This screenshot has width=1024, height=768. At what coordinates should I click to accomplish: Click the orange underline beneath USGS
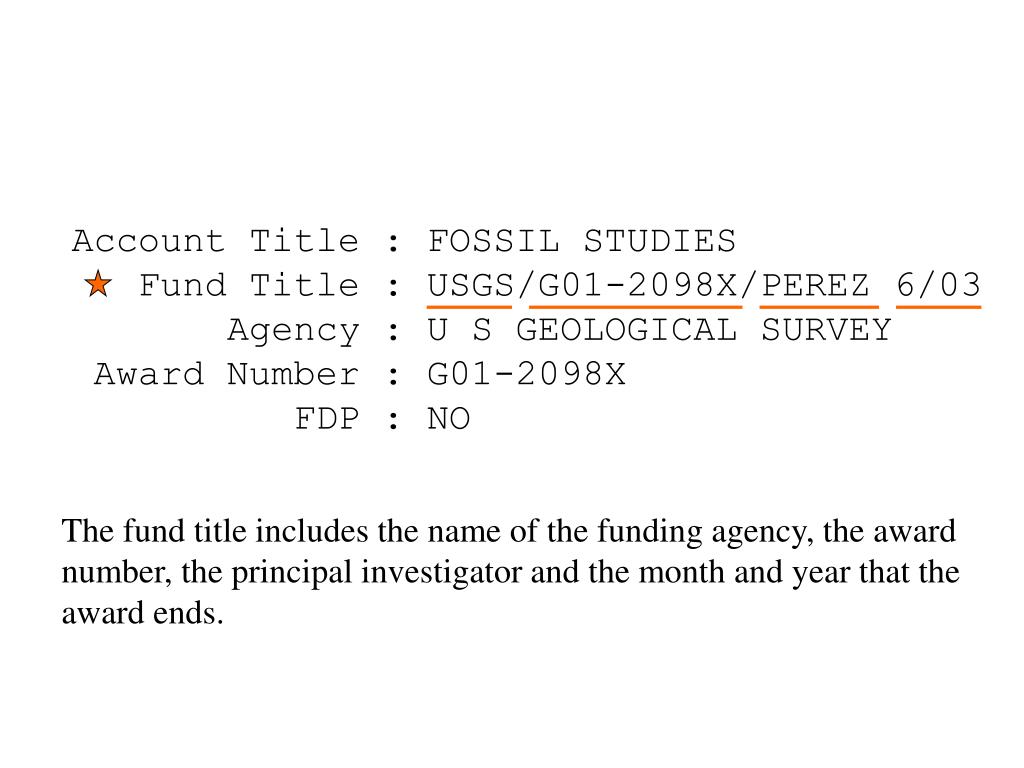pyautogui.click(x=470, y=306)
